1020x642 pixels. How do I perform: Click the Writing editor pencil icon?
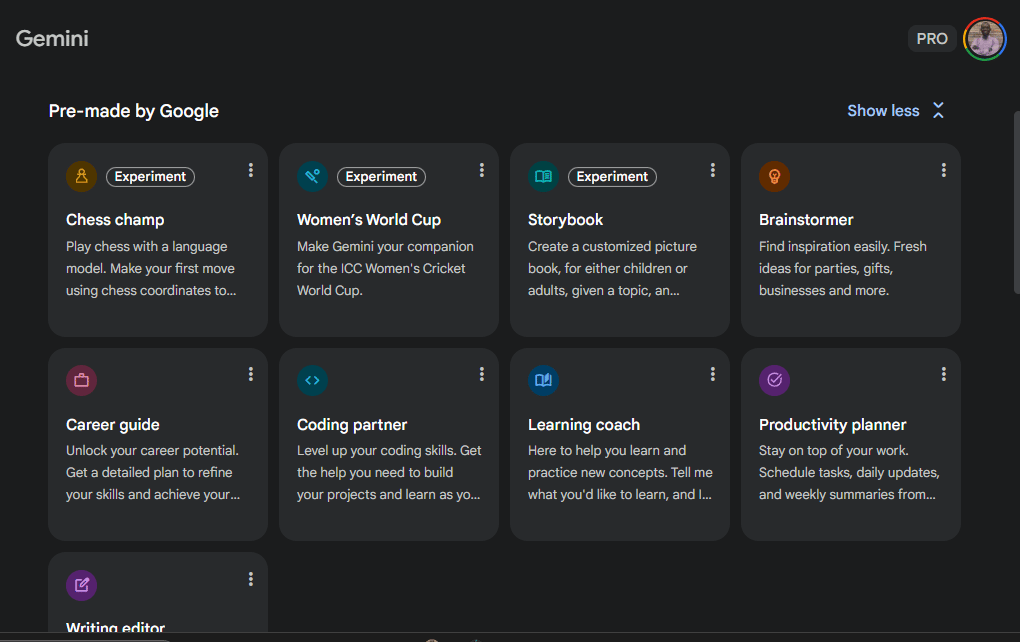pyautogui.click(x=81, y=585)
